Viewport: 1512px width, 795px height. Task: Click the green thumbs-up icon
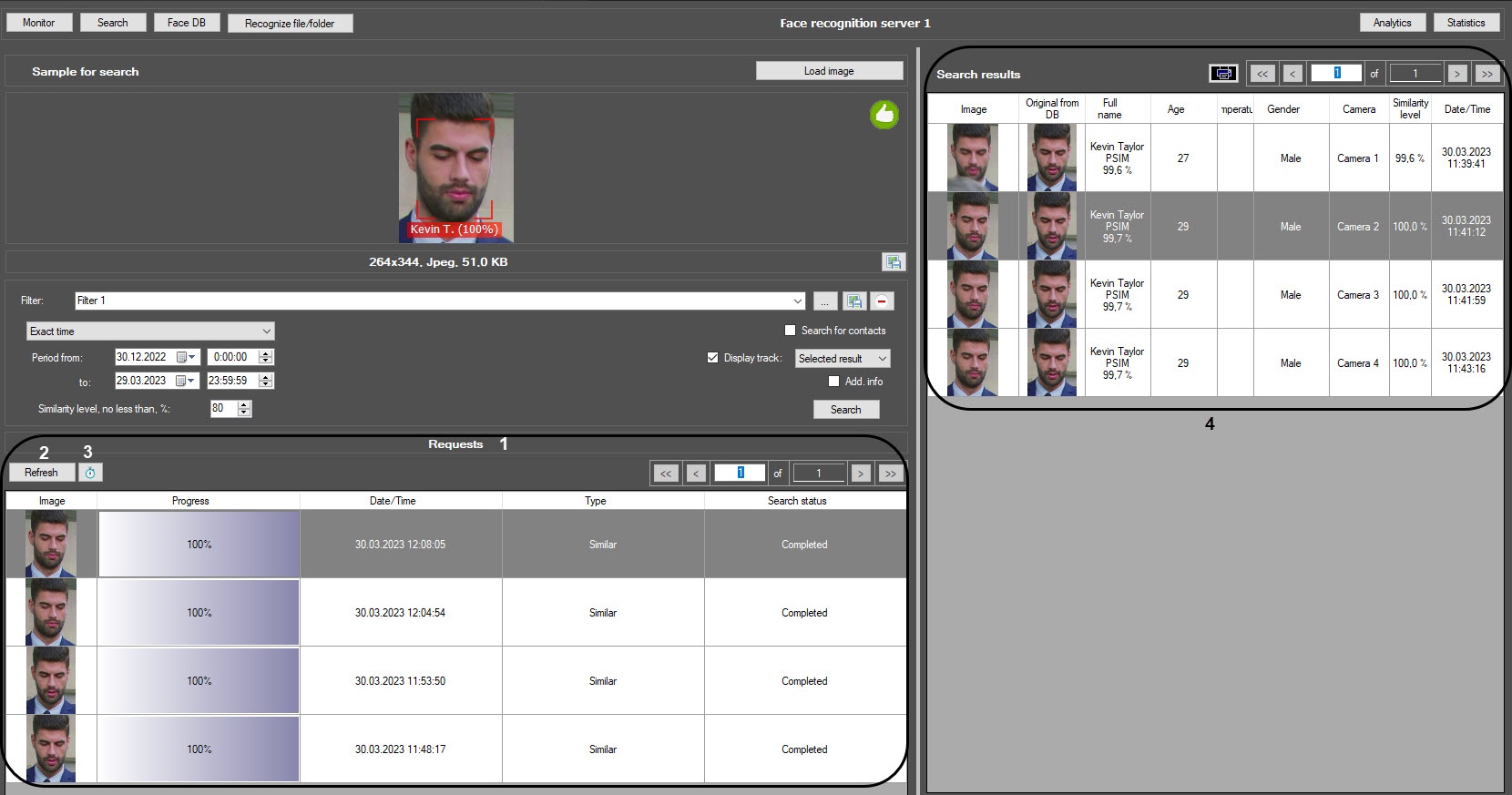pyautogui.click(x=884, y=115)
